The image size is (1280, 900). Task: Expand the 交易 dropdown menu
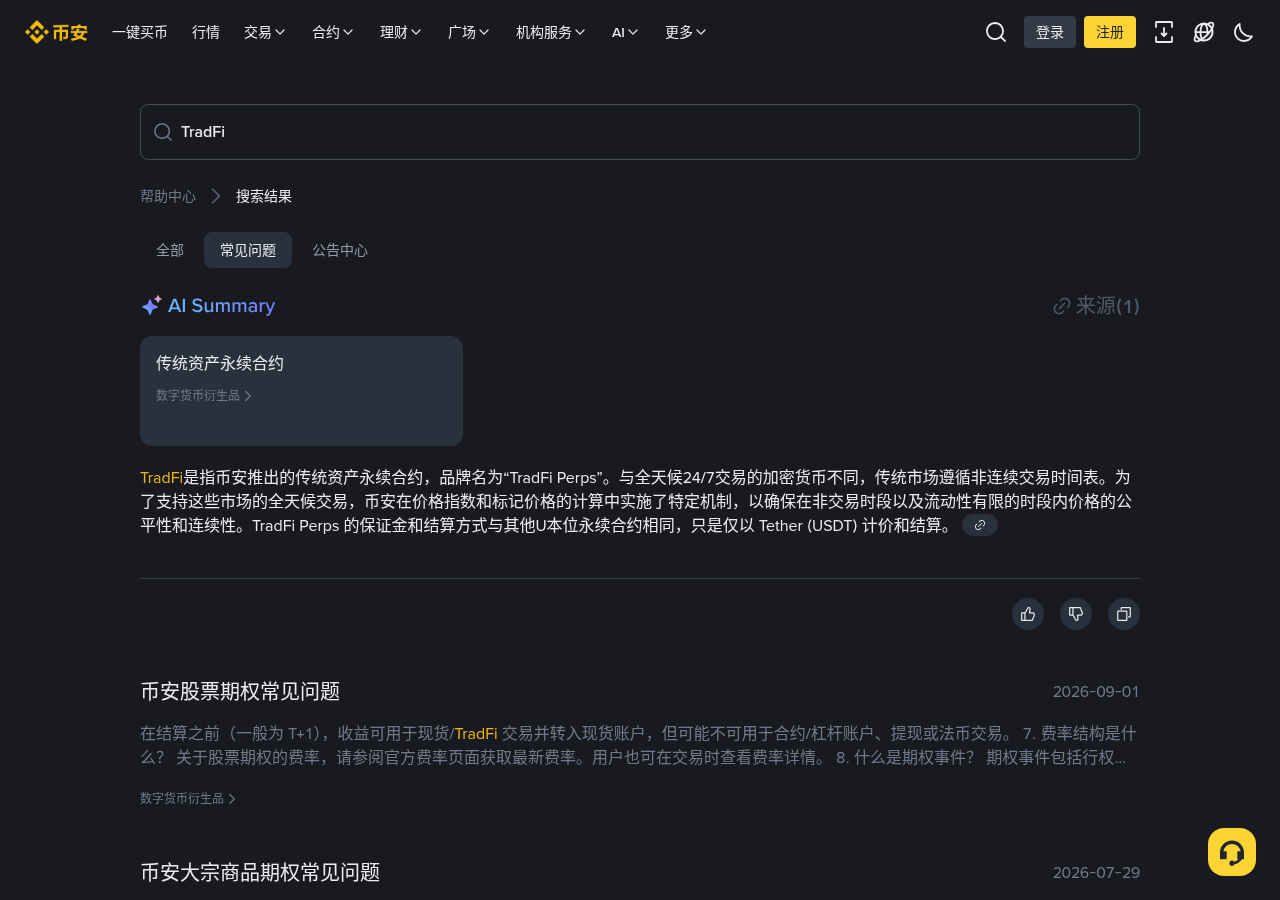click(265, 32)
